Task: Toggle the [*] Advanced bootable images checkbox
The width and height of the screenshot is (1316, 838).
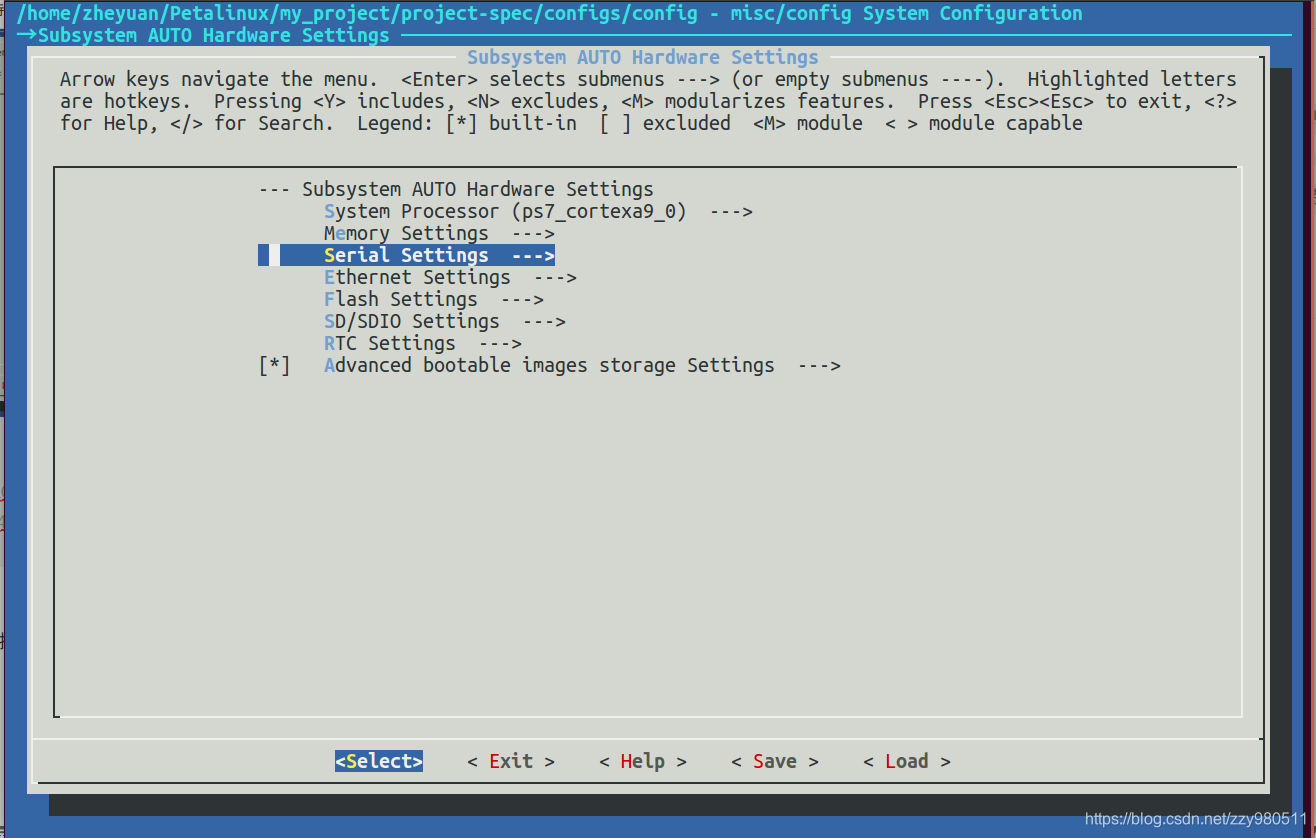Action: [275, 366]
